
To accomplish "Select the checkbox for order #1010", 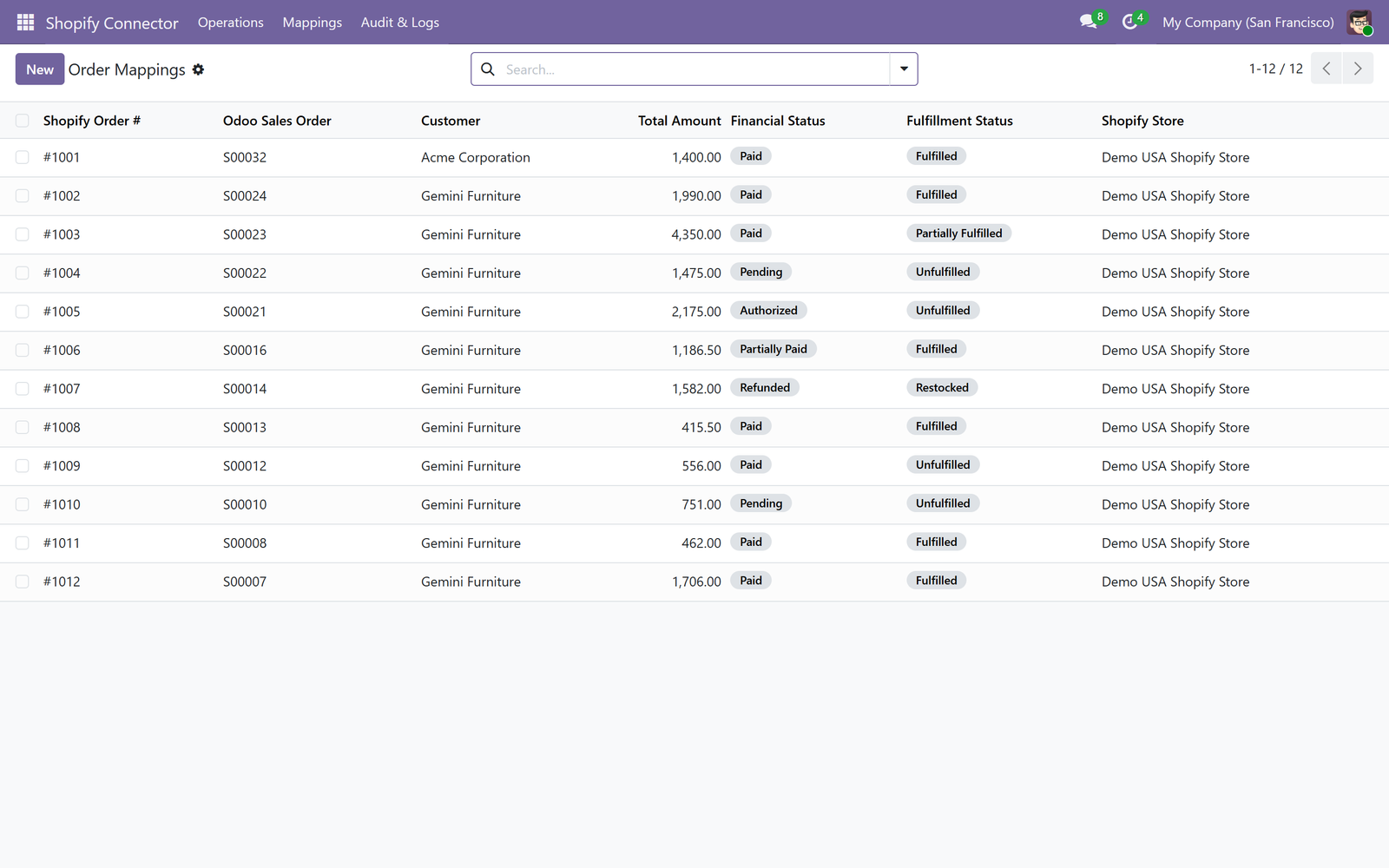I will point(23,504).
